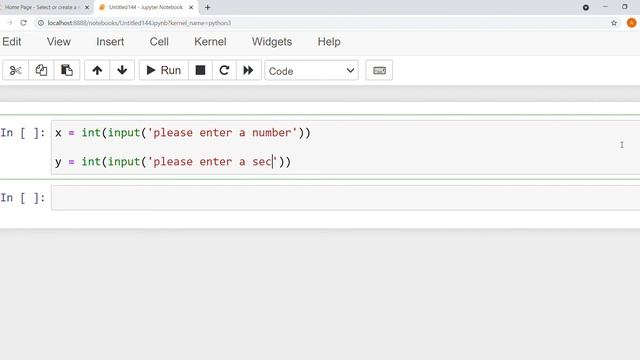Click variable y in second code line

(x=58, y=162)
